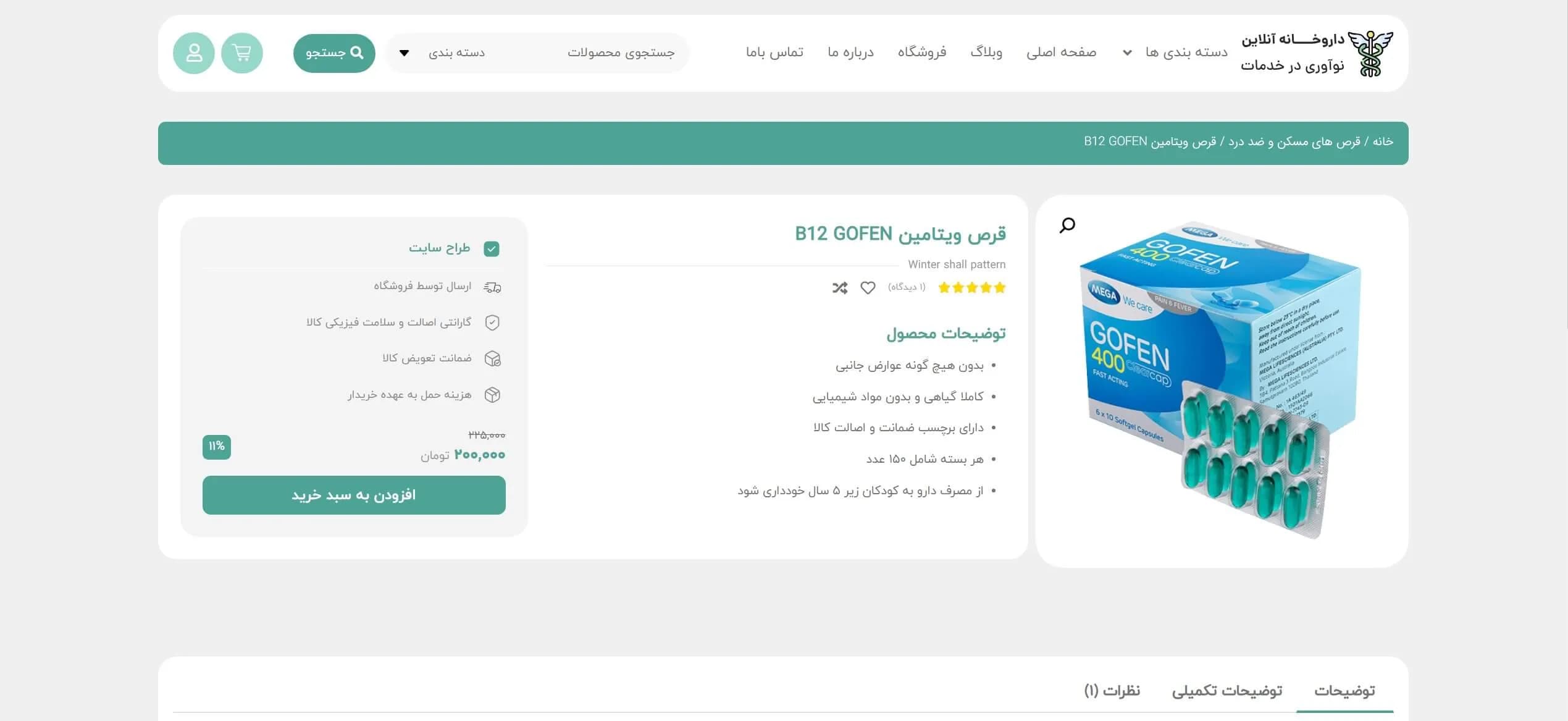Click the ۱۱% discount badge
Screen dimensions: 1568x721
(x=217, y=447)
